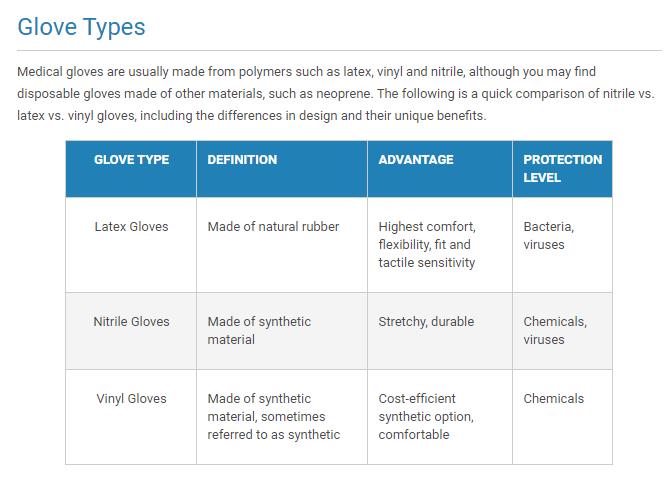Screen dimensions: 665x487
Task: Click the Nitrile 'Chemicals, viruses' cell
Action: click(555, 331)
